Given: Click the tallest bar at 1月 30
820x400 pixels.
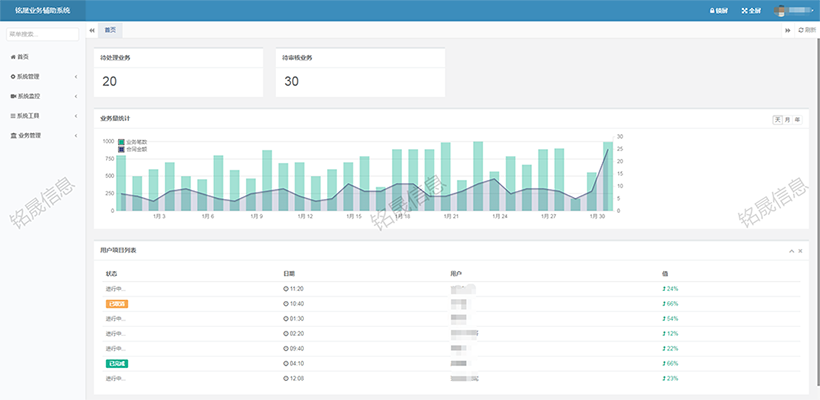Looking at the screenshot, I should click(x=608, y=176).
